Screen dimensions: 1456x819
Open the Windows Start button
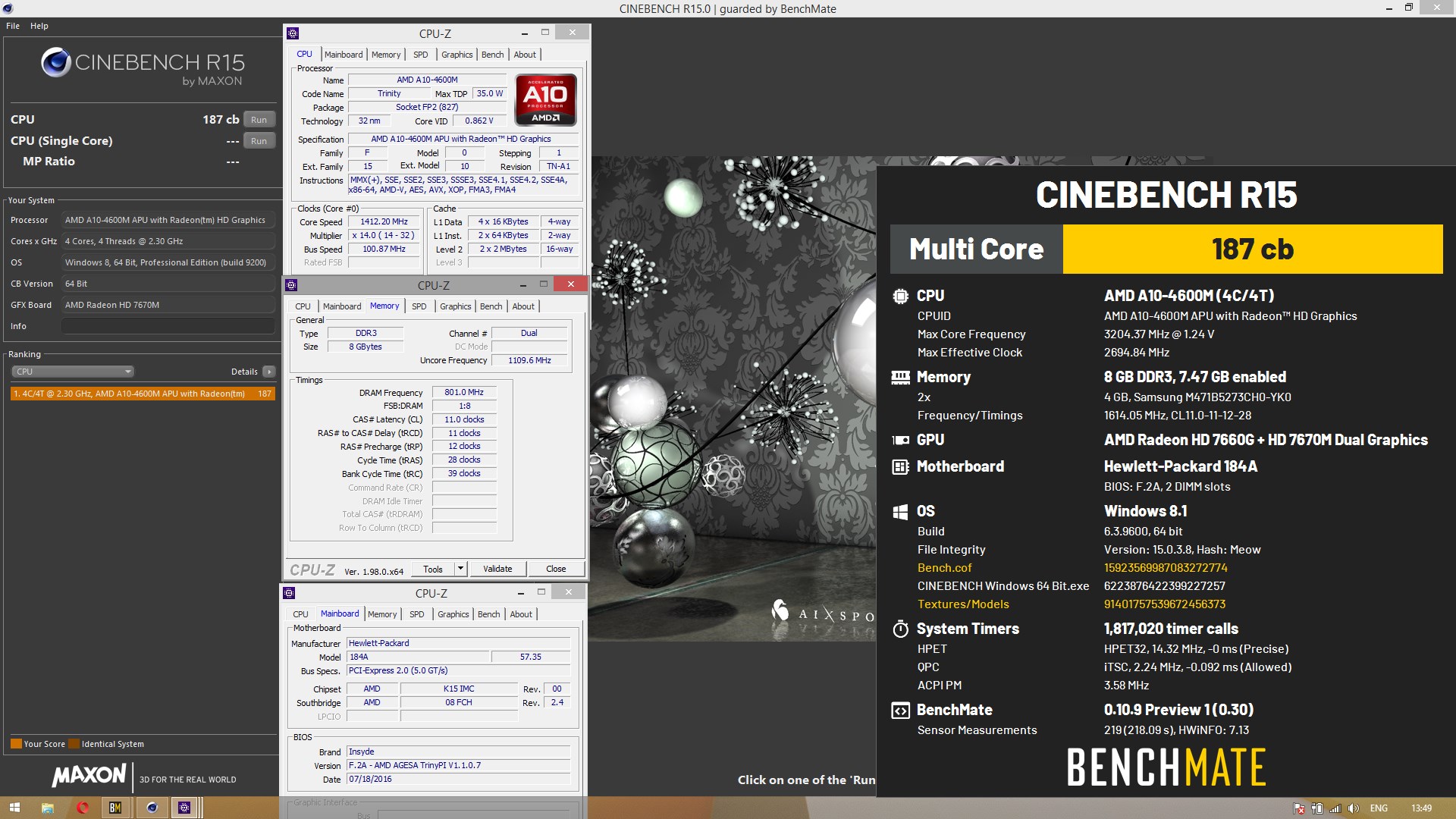tap(14, 808)
